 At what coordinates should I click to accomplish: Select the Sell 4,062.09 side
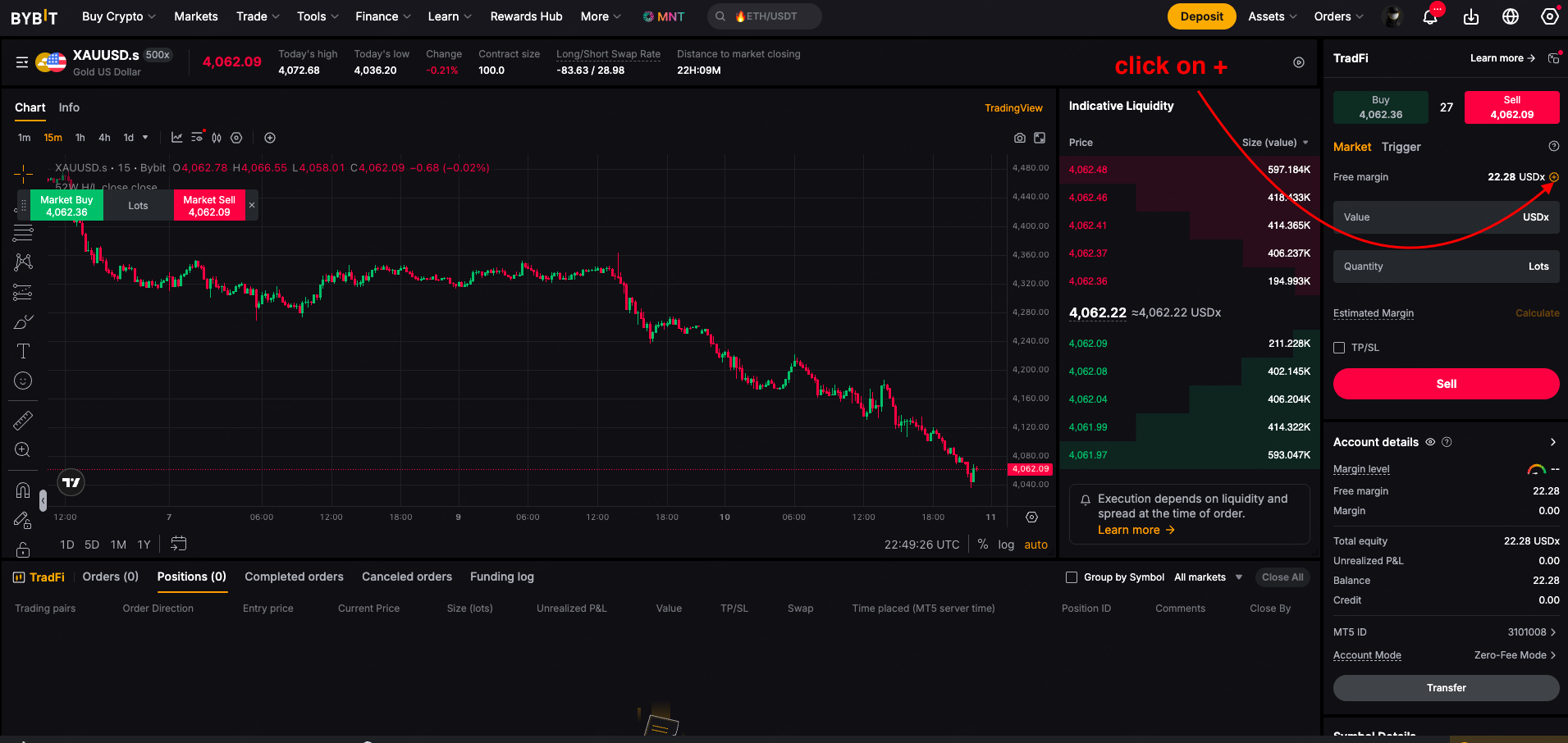click(x=1511, y=107)
